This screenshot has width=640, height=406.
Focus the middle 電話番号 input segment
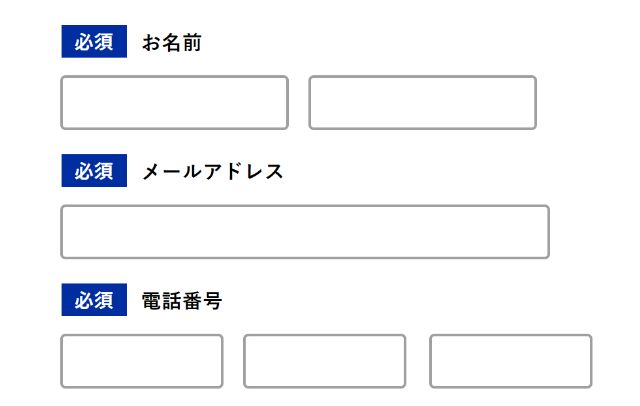324,361
